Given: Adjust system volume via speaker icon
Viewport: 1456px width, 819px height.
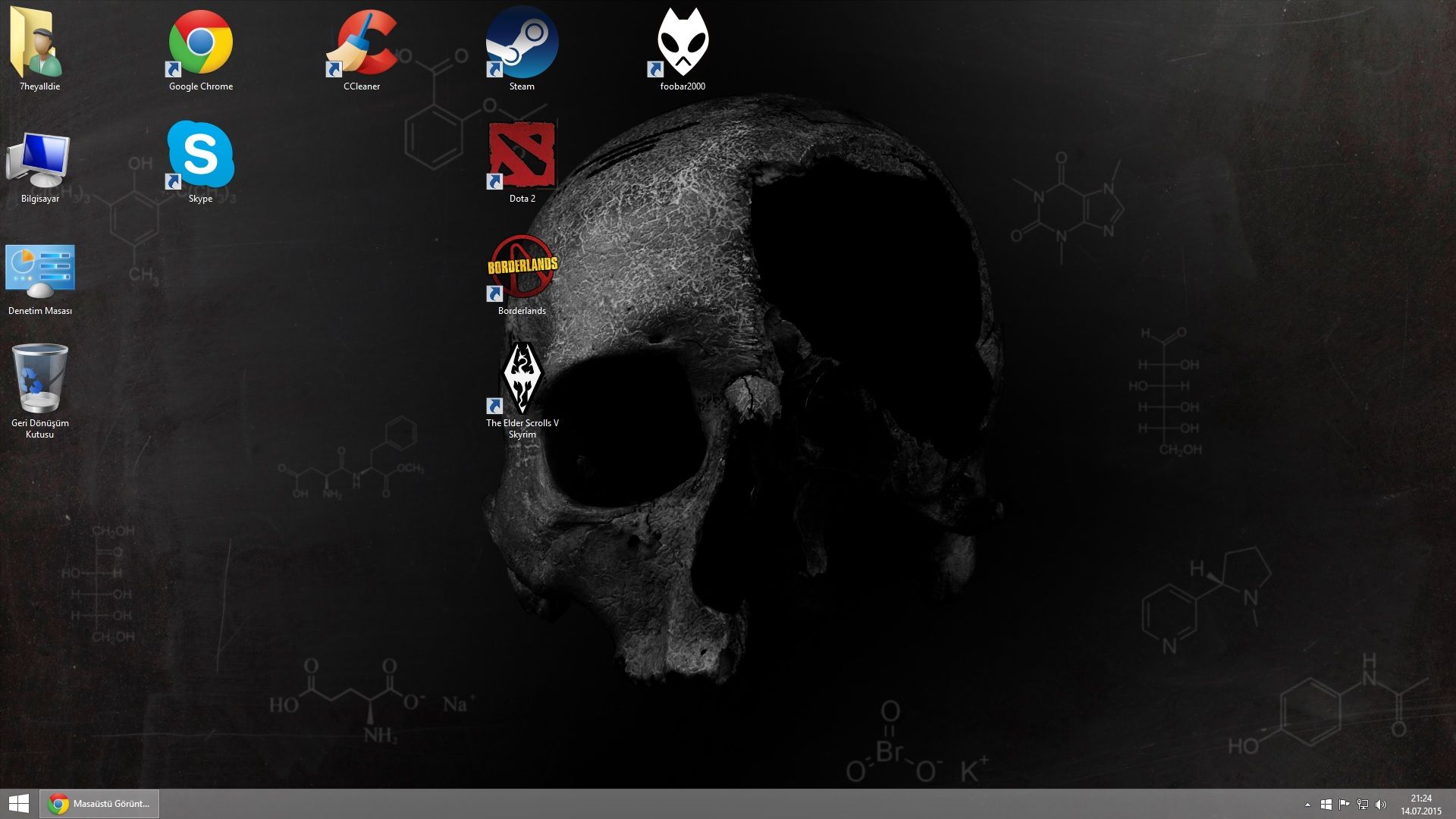Looking at the screenshot, I should (1381, 805).
